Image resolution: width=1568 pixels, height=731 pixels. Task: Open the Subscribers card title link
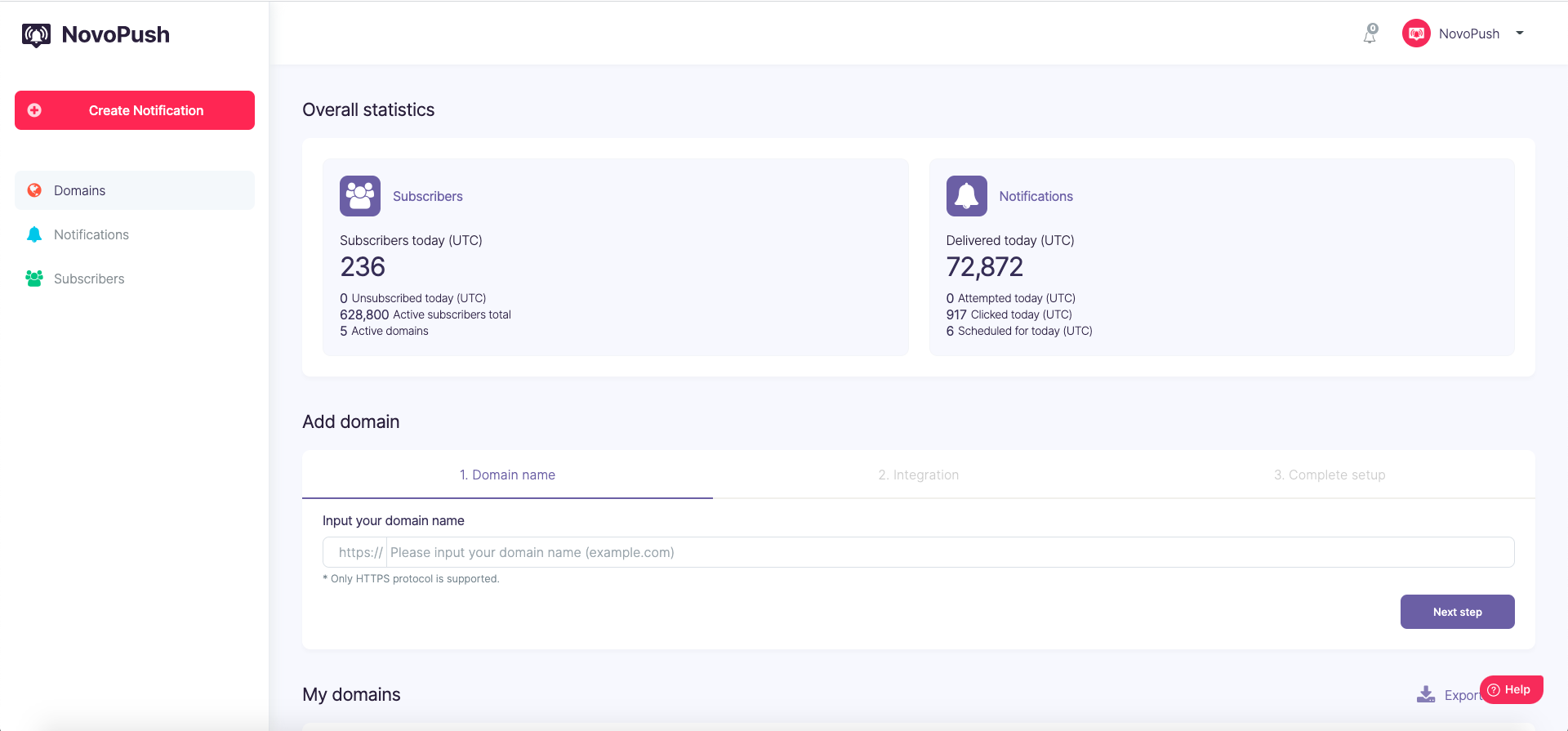[428, 196]
